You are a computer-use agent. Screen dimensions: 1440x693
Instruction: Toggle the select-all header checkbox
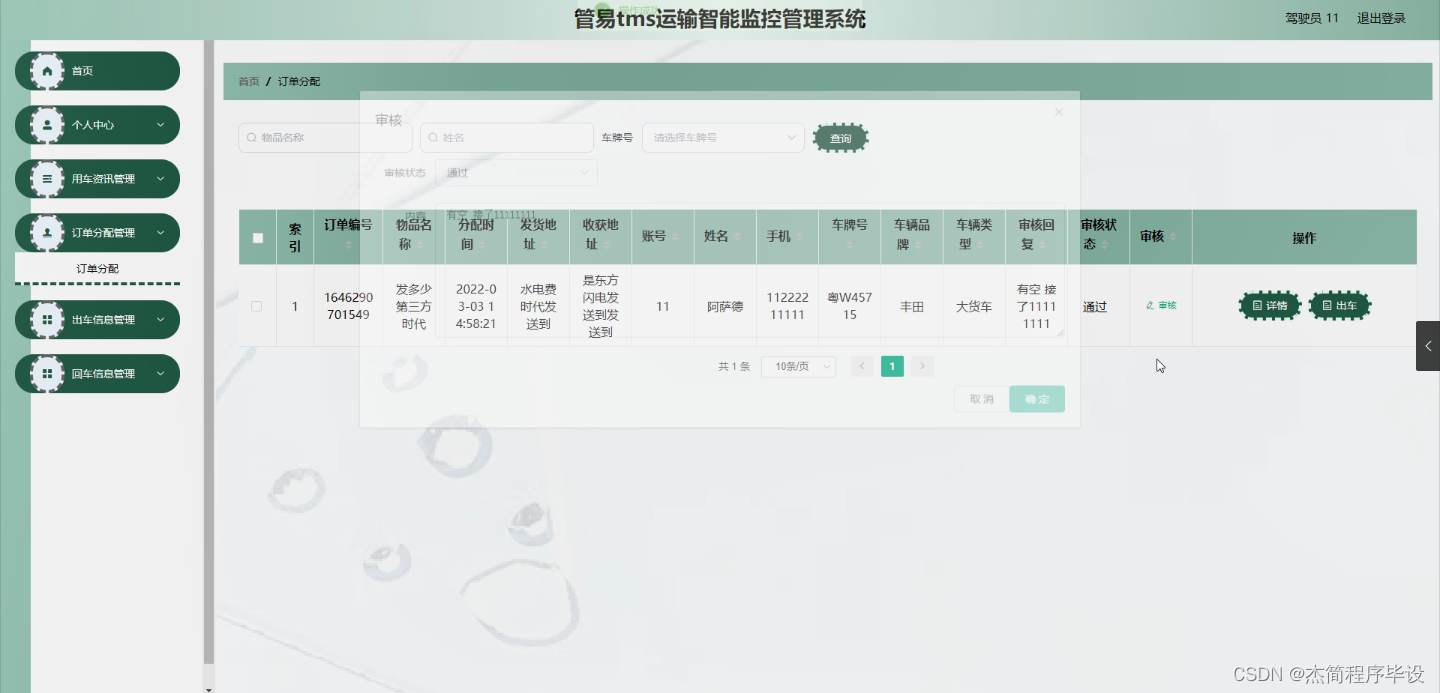[258, 238]
